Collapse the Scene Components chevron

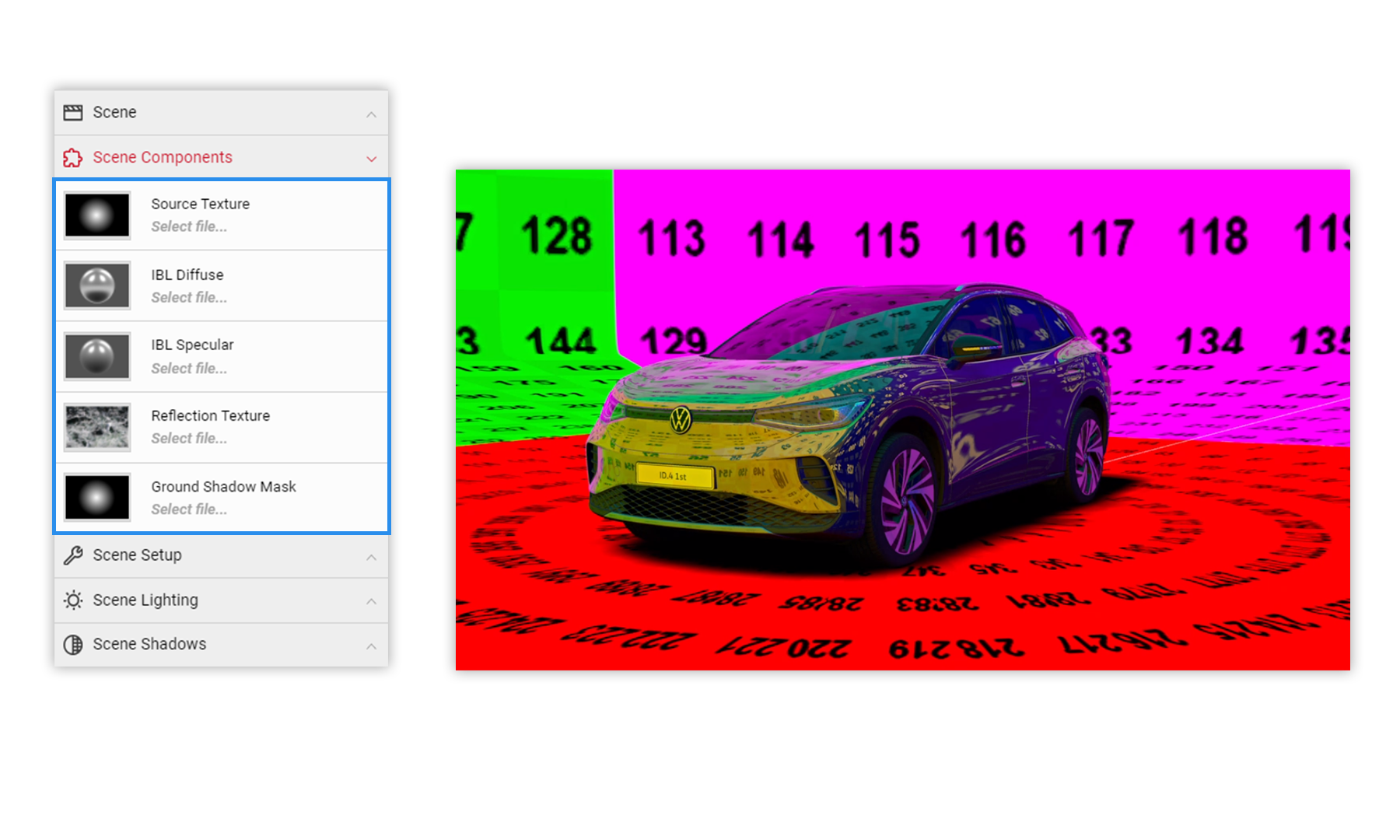click(371, 159)
